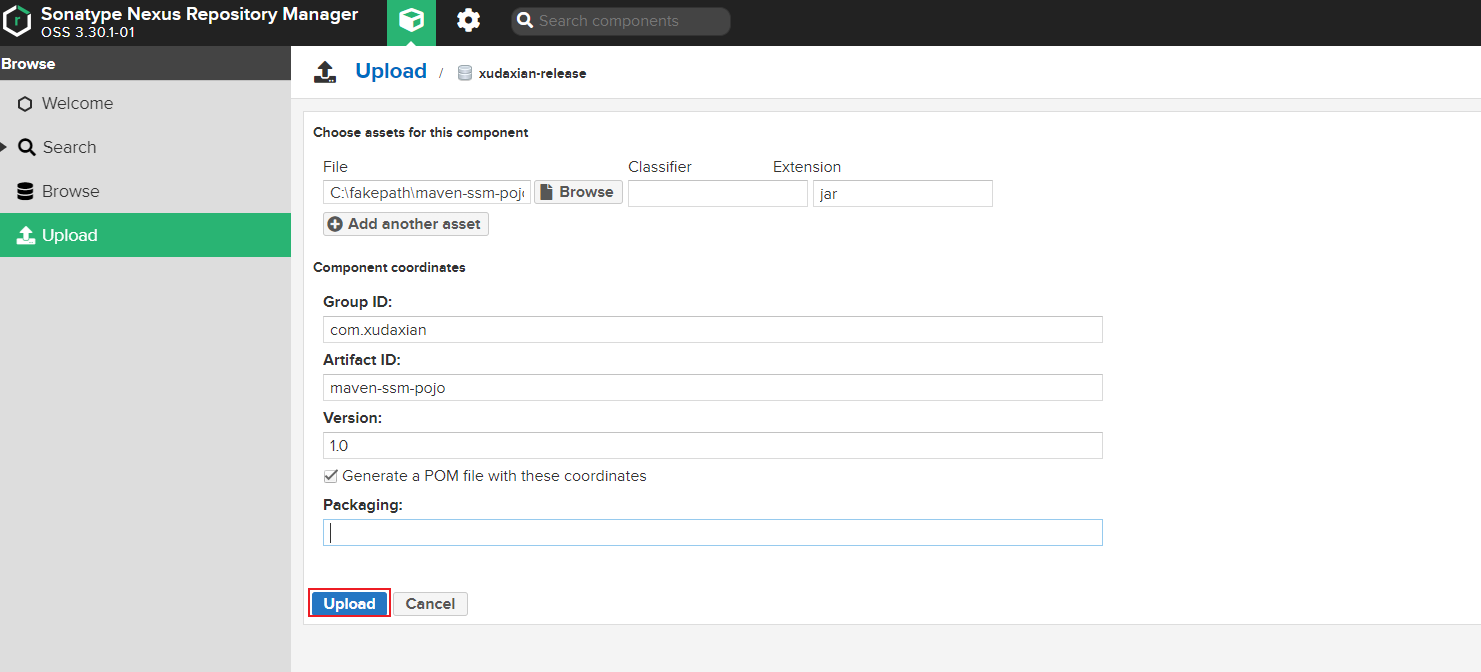Click the xudaxian-release breadcrumb text
The height and width of the screenshot is (672, 1481).
[x=532, y=74]
